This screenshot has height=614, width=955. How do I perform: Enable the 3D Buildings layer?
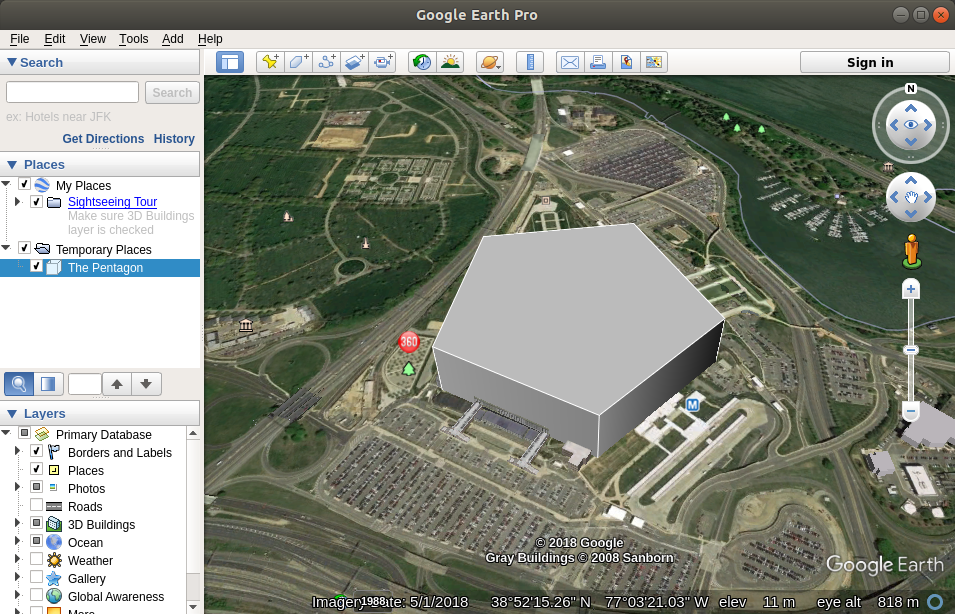tap(37, 524)
